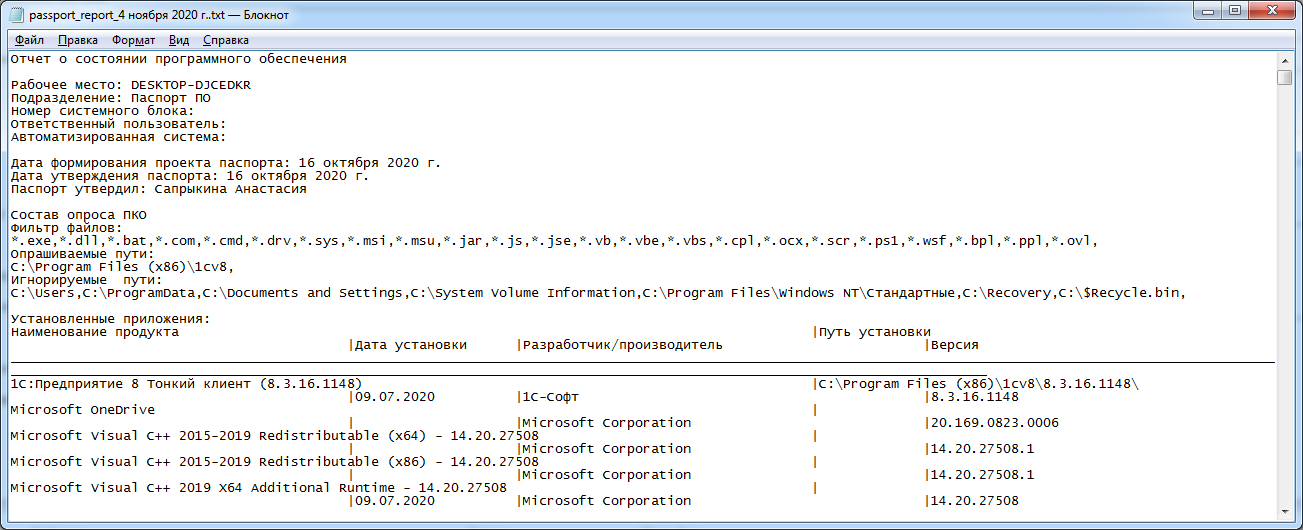Open the Правка menu
This screenshot has width=1303, height=530.
(78, 40)
